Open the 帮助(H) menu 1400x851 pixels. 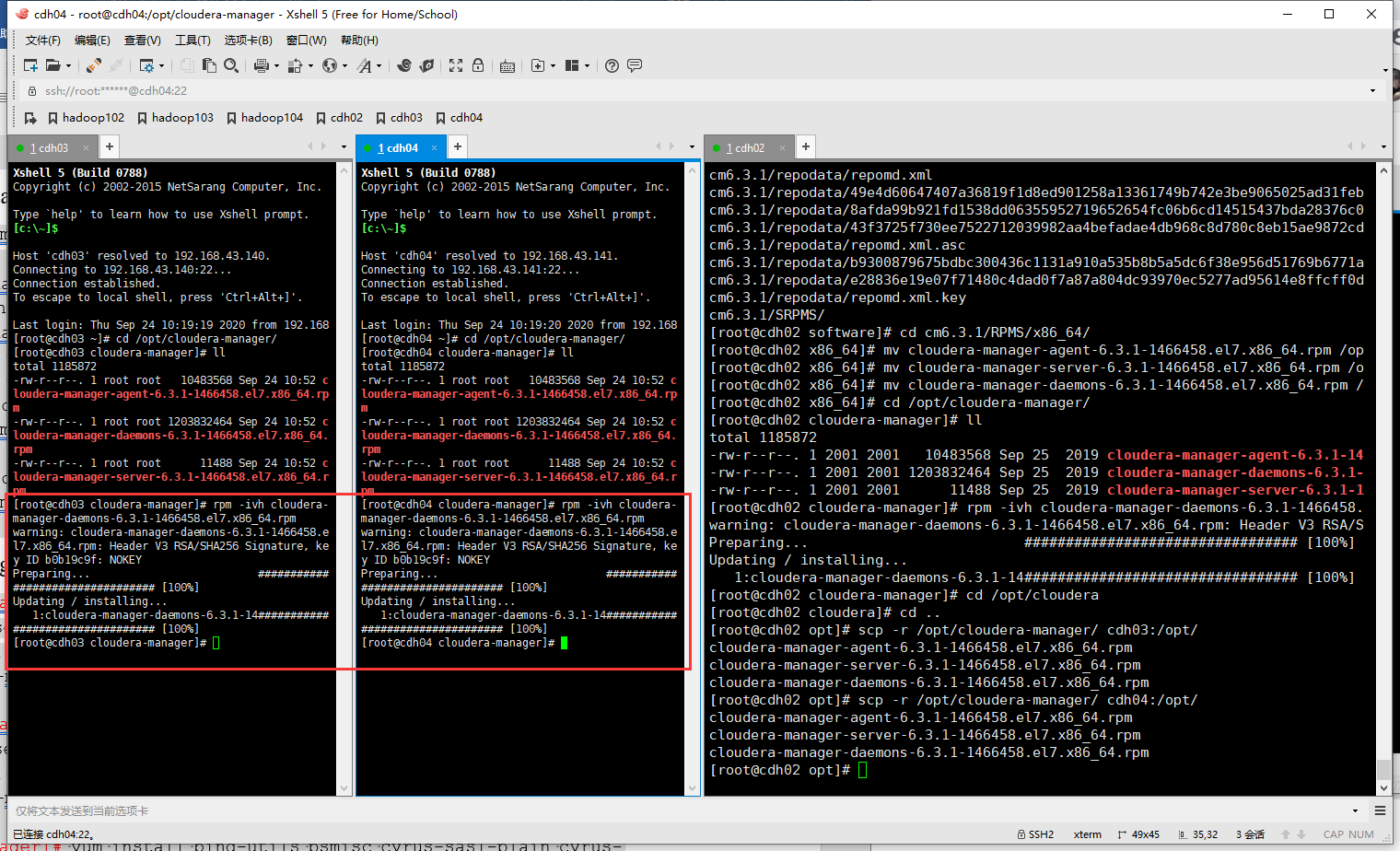(359, 40)
